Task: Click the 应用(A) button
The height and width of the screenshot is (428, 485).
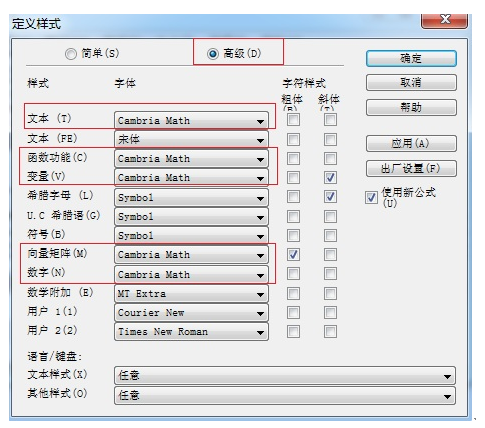Action: coord(411,144)
